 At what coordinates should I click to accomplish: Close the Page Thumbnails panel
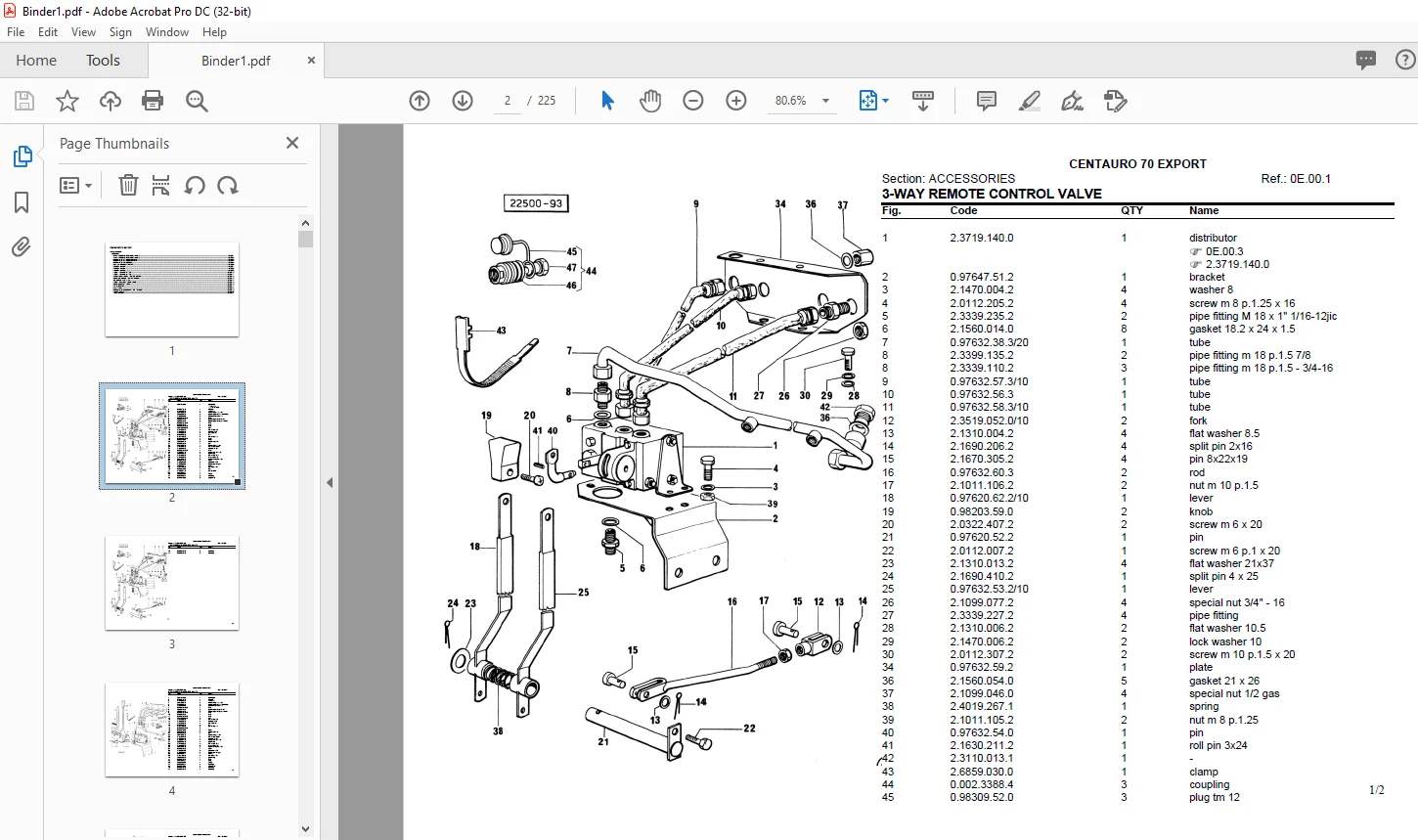point(291,143)
